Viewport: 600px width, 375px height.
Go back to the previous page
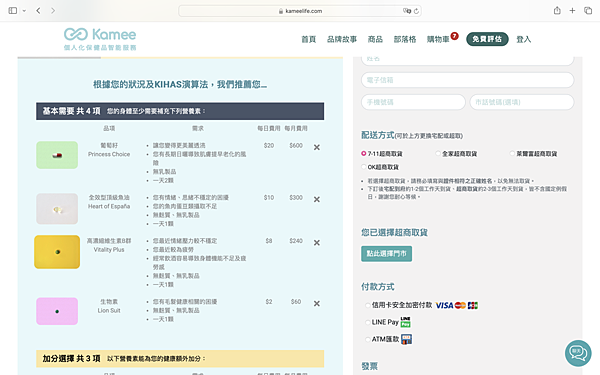(38, 10)
